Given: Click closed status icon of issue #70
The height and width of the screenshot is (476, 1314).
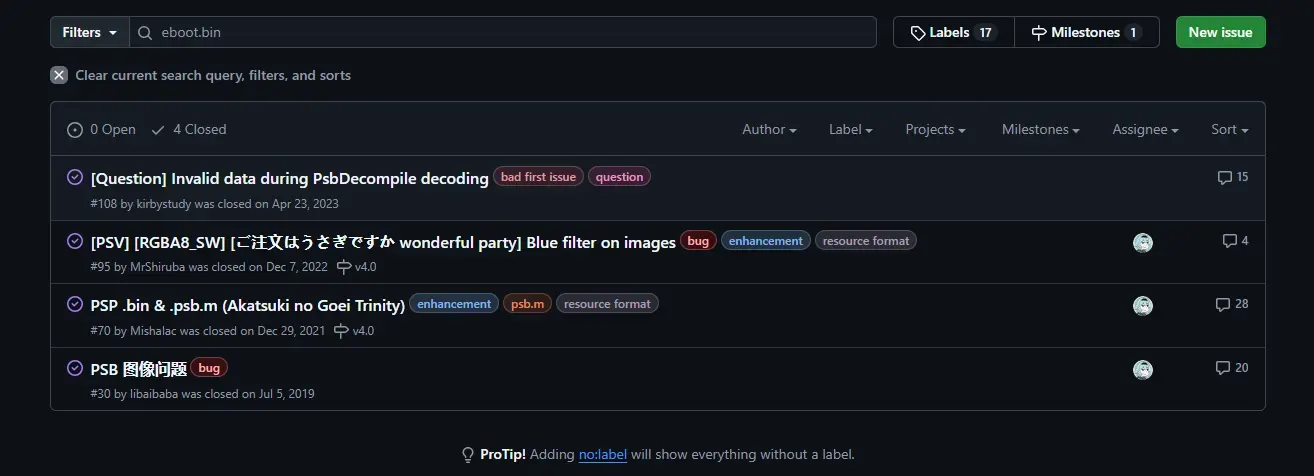Looking at the screenshot, I should pos(74,304).
